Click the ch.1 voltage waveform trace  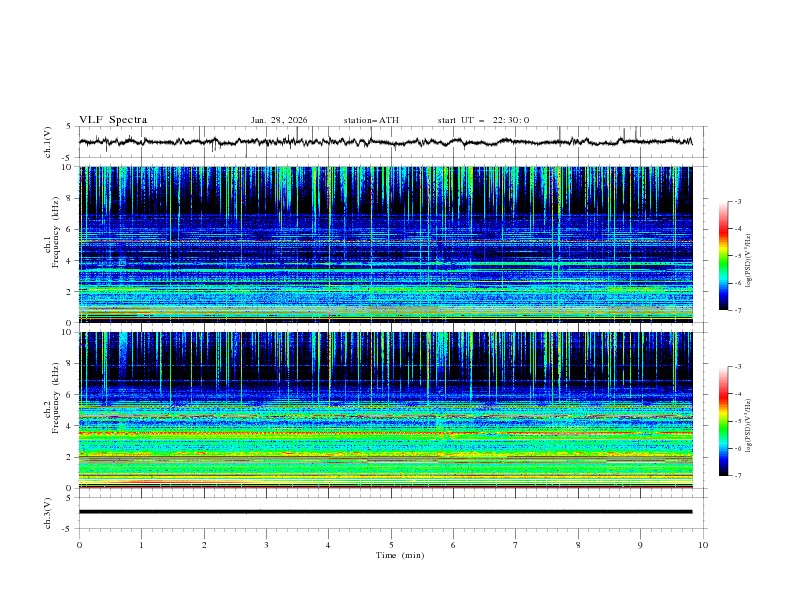click(385, 142)
